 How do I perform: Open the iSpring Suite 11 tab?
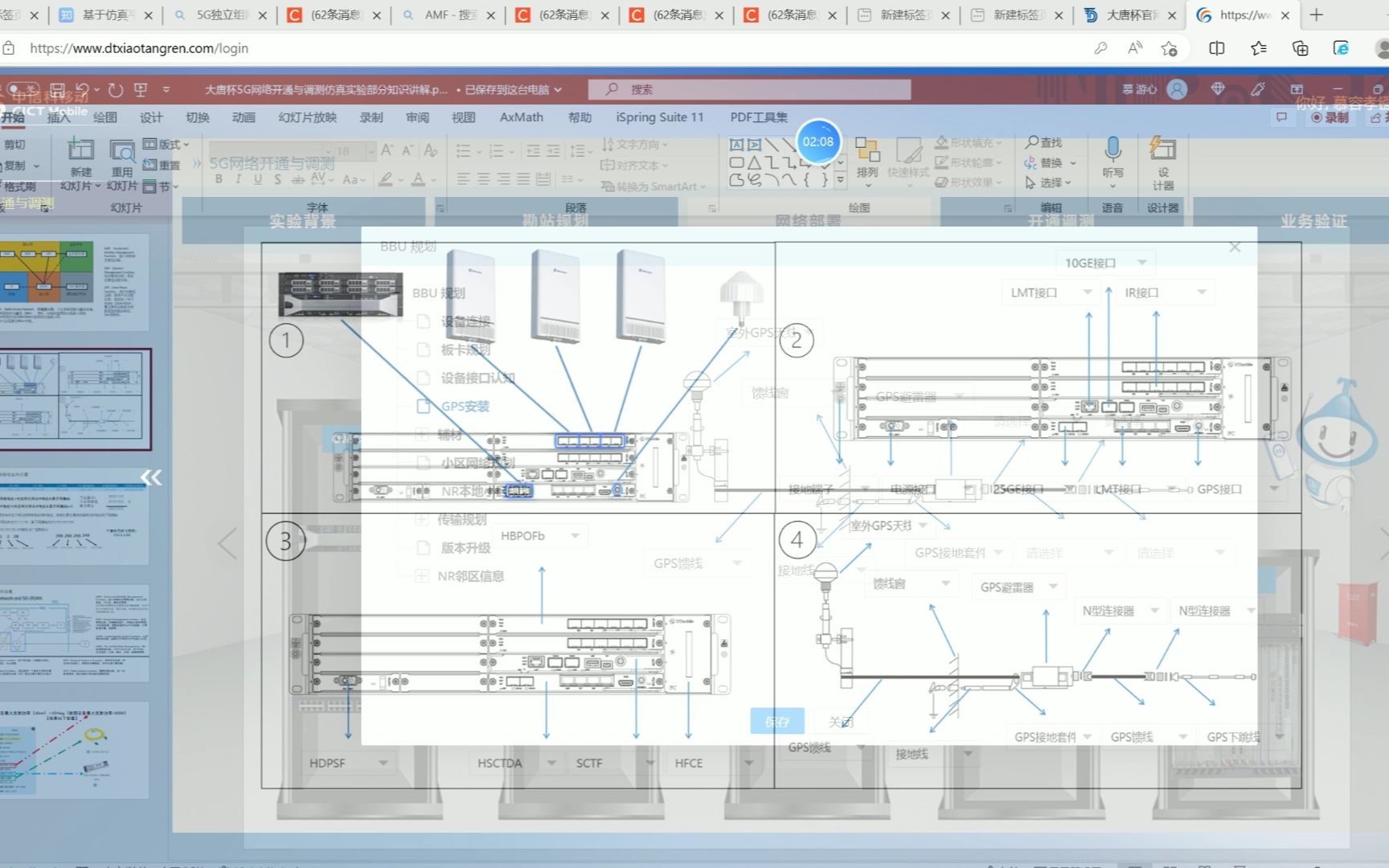tap(660, 117)
